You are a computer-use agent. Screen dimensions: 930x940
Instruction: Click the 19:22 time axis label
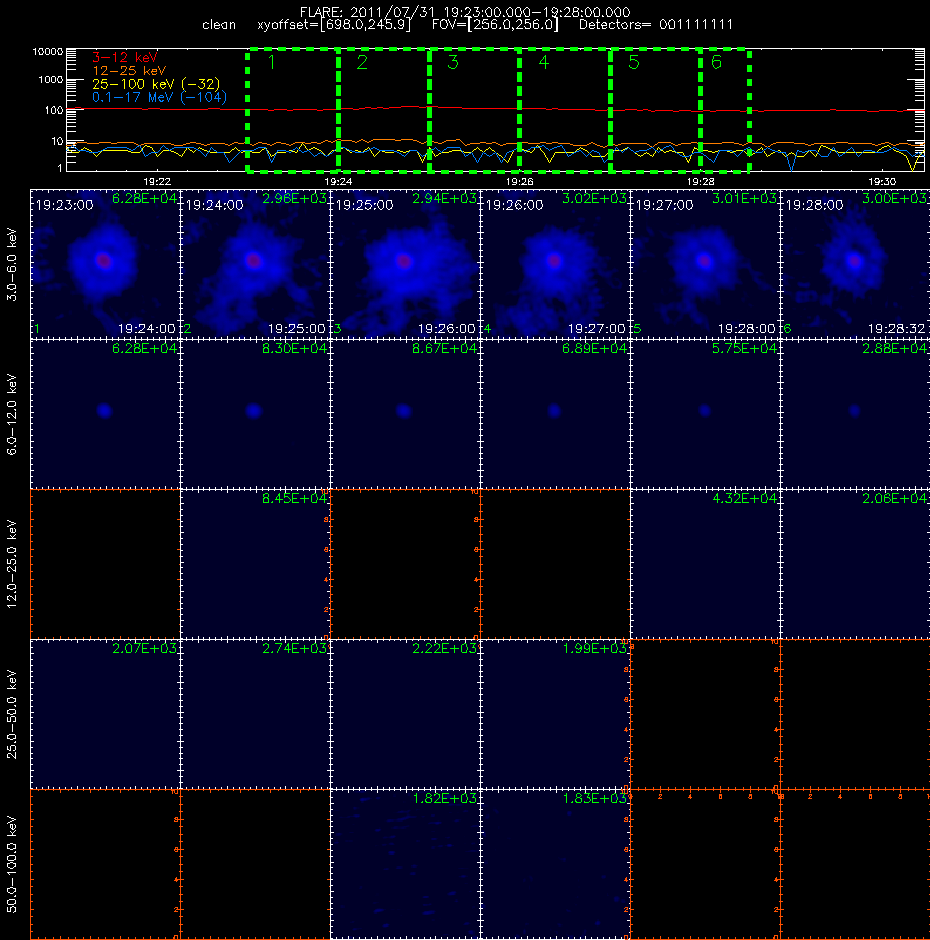pos(157,181)
